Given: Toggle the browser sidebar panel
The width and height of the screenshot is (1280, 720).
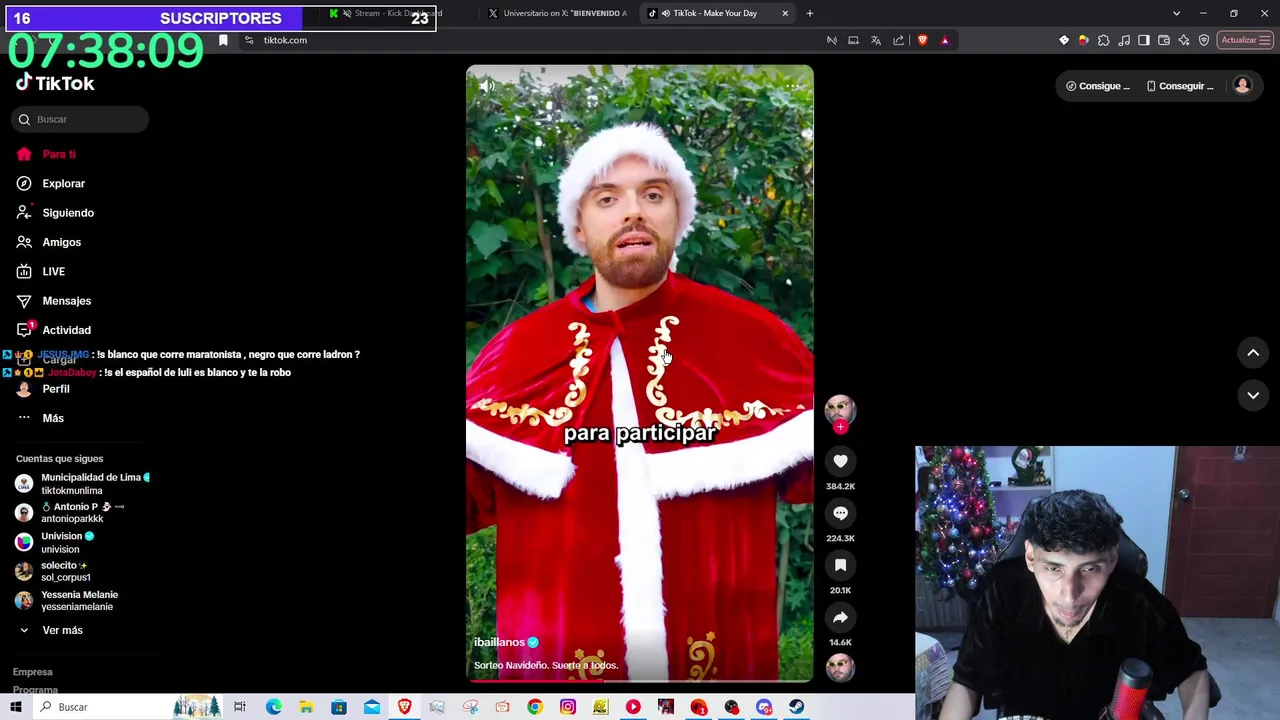Looking at the screenshot, I should click(x=1144, y=40).
